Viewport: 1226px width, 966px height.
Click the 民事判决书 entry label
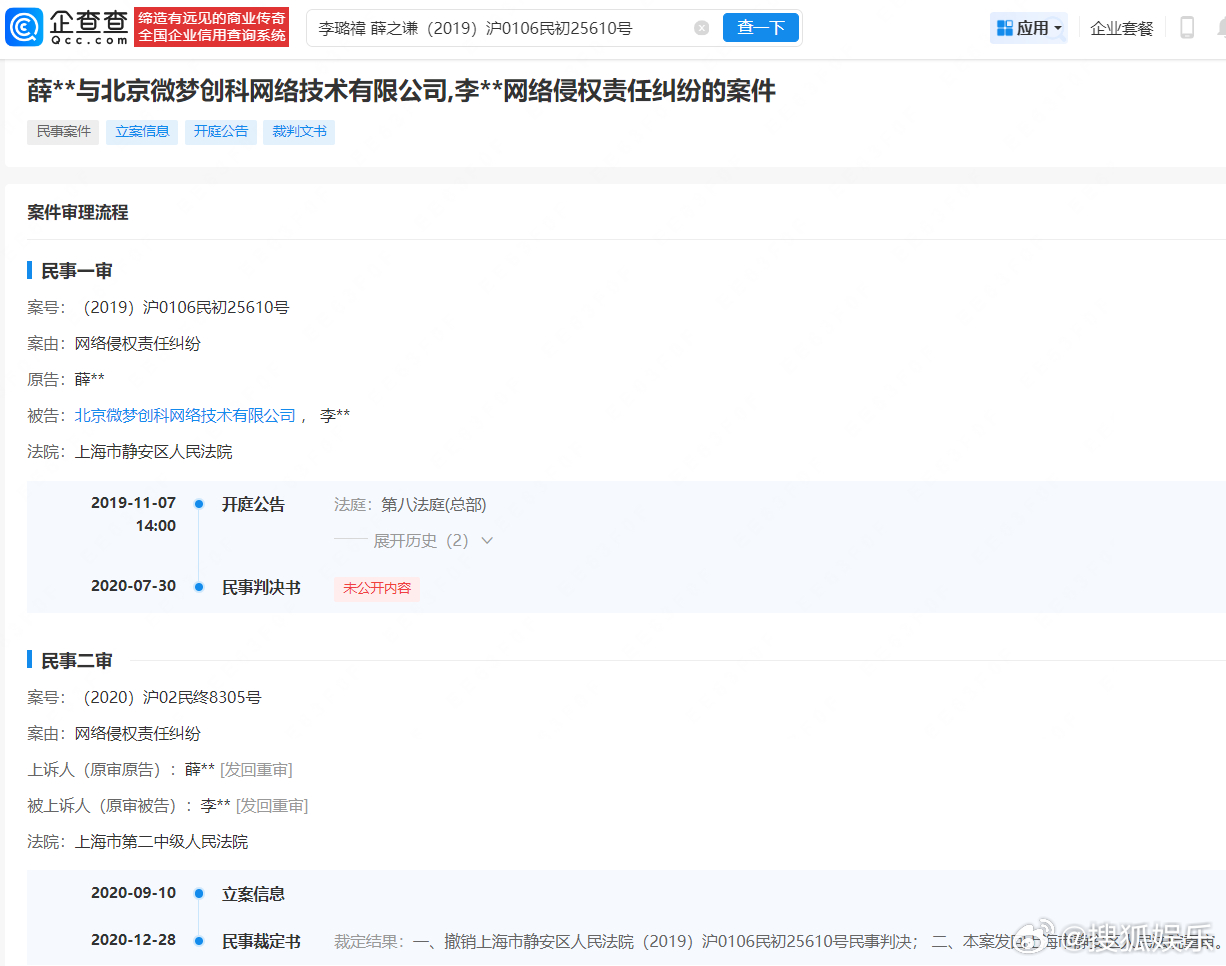261,587
